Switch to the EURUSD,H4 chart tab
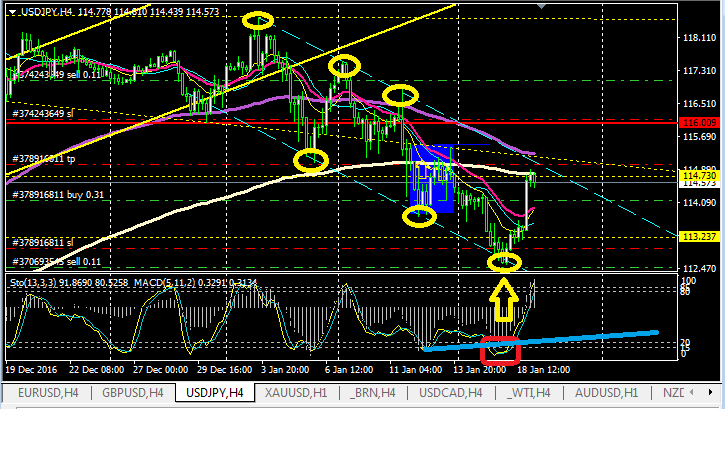Image resolution: width=725 pixels, height=476 pixels. [48, 393]
